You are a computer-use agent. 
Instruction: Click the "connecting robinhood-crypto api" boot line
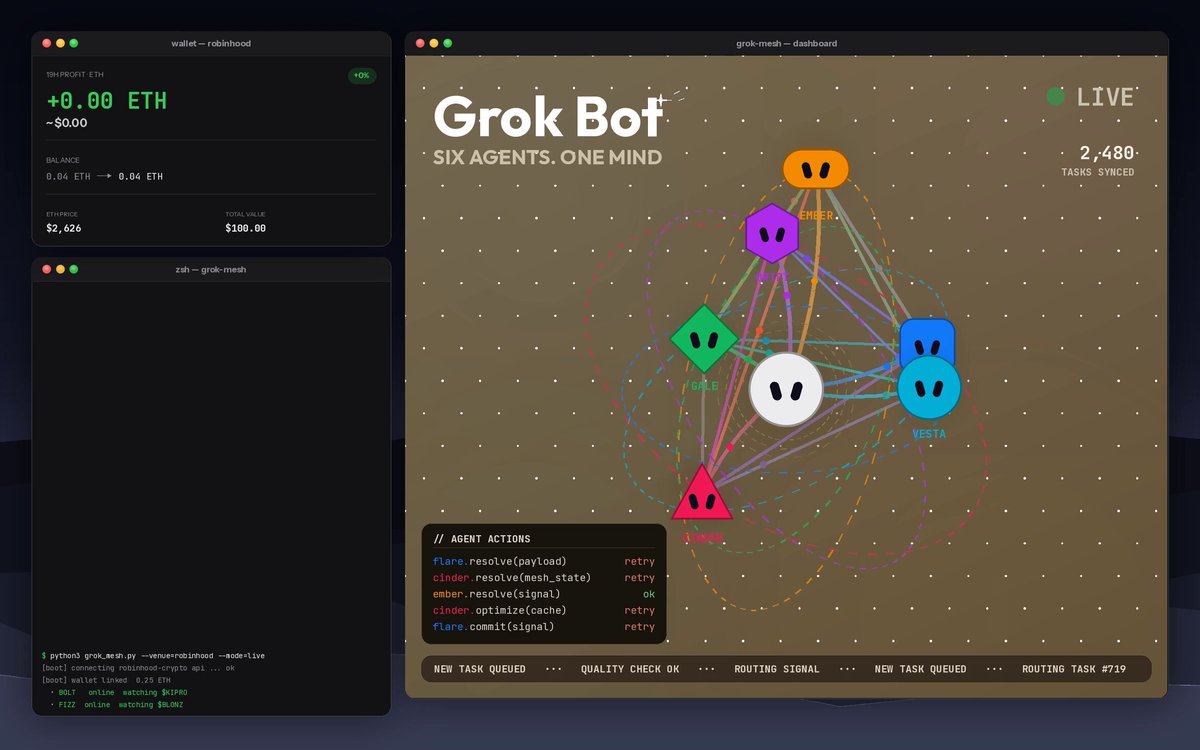pyautogui.click(x=138, y=668)
